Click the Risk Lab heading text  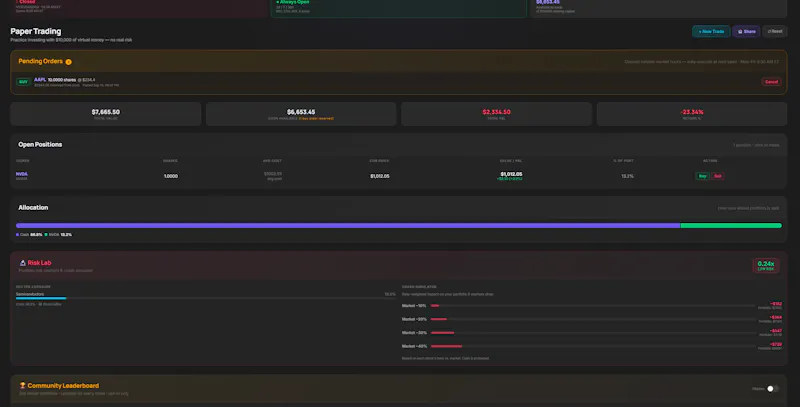pos(39,263)
